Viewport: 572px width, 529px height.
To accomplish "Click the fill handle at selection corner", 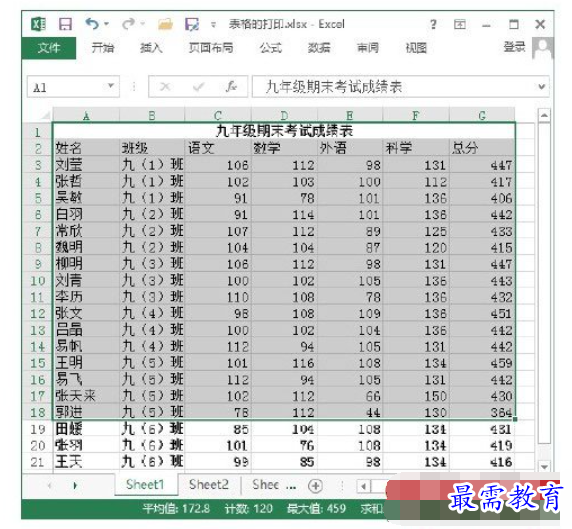I will [x=515, y=420].
